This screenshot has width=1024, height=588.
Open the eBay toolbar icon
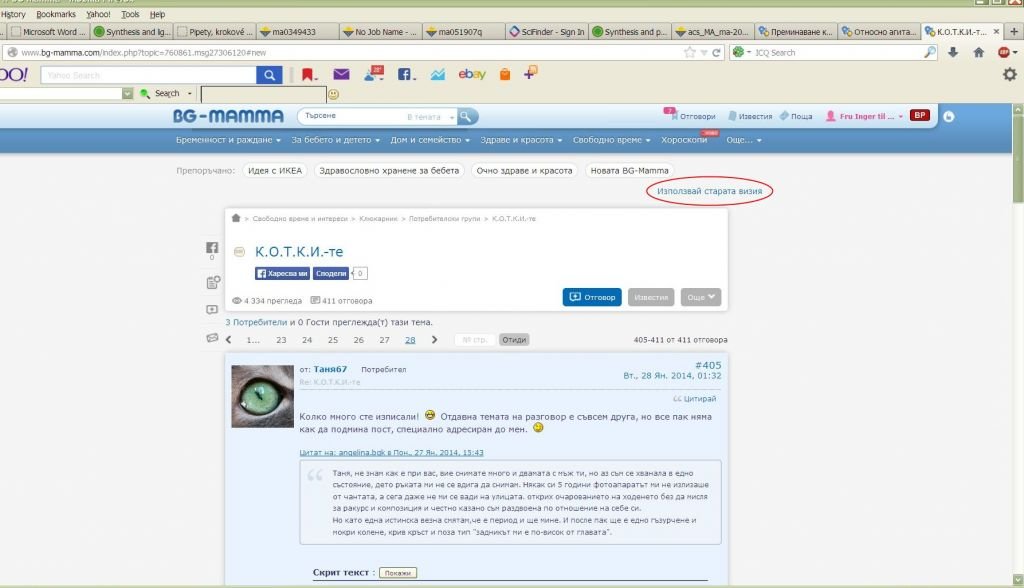tap(472, 74)
